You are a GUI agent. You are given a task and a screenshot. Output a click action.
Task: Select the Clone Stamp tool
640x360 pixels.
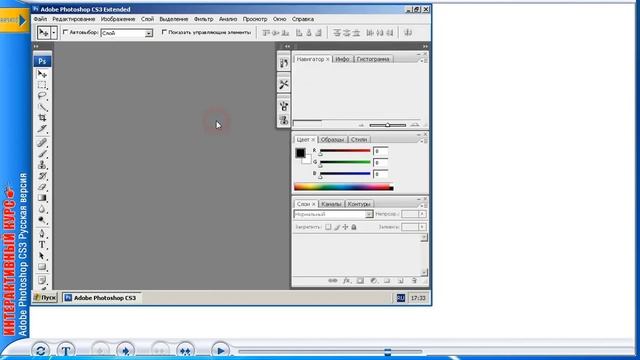click(42, 165)
